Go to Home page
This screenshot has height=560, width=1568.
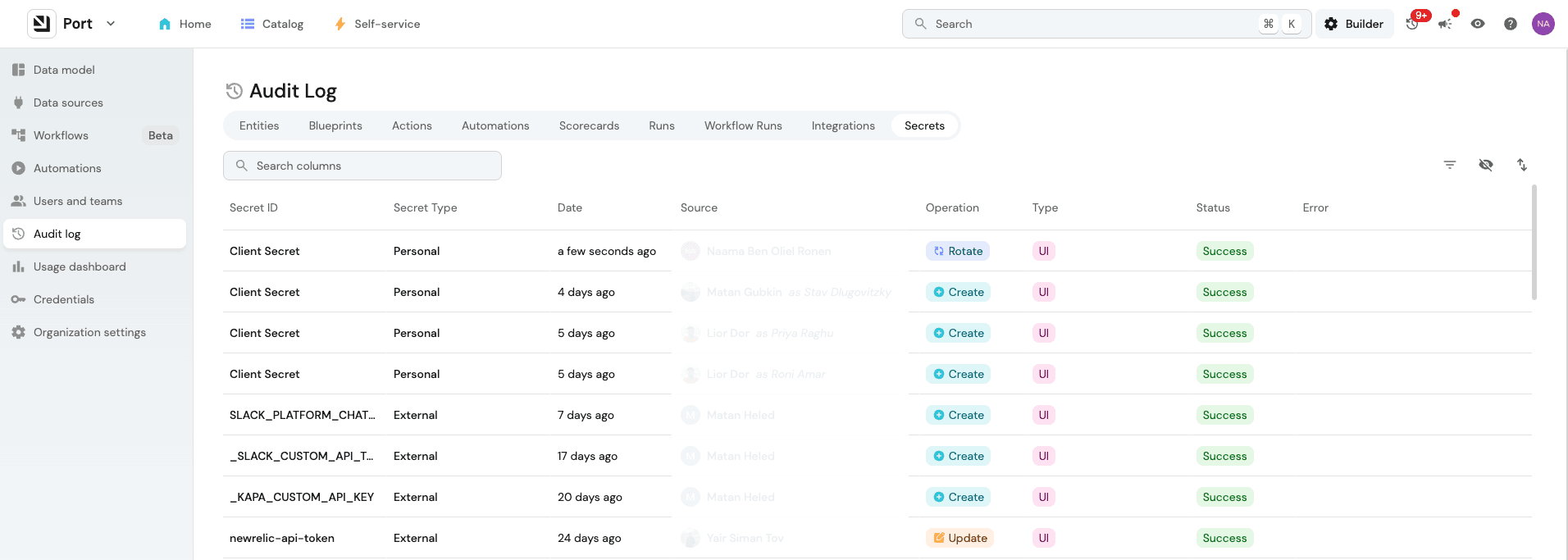click(185, 24)
